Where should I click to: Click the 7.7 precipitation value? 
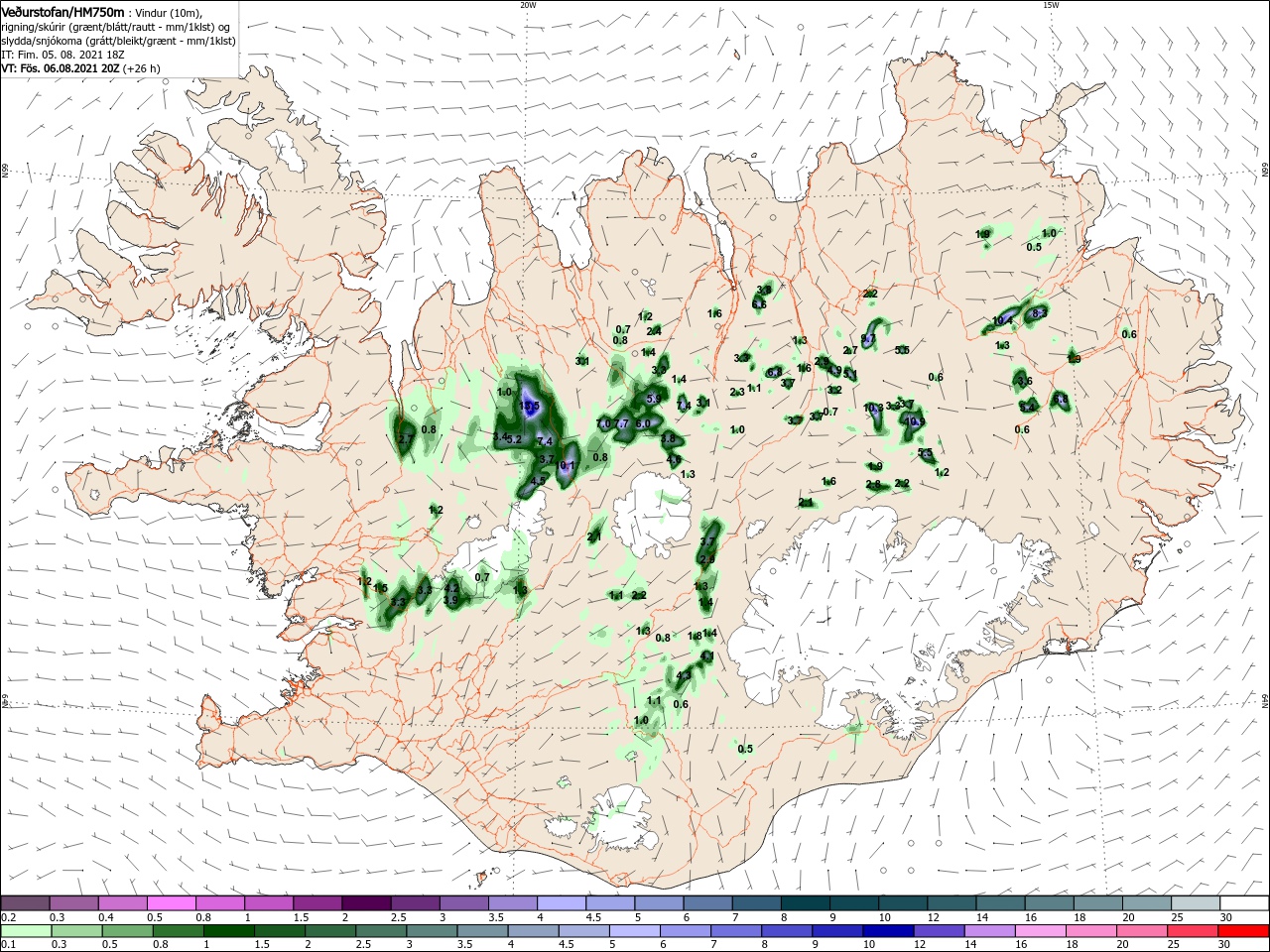click(622, 423)
